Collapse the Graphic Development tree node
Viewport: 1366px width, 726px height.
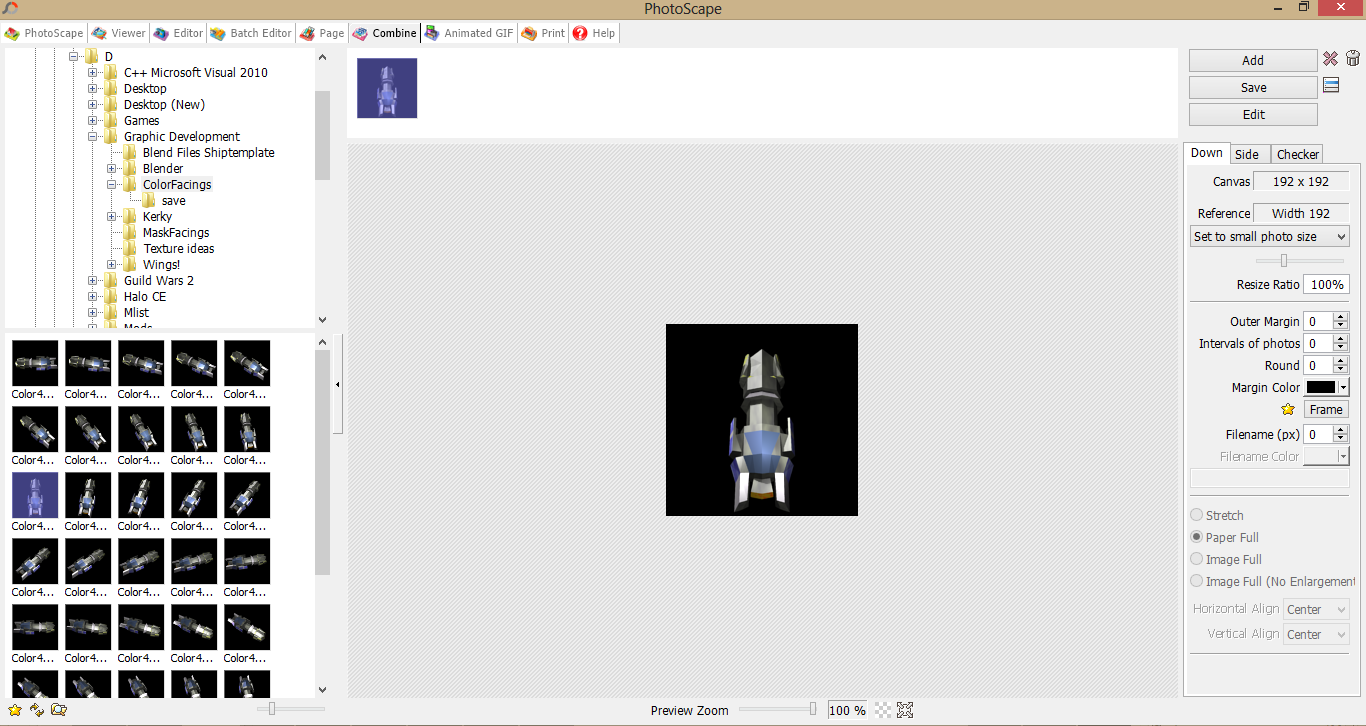click(93, 136)
